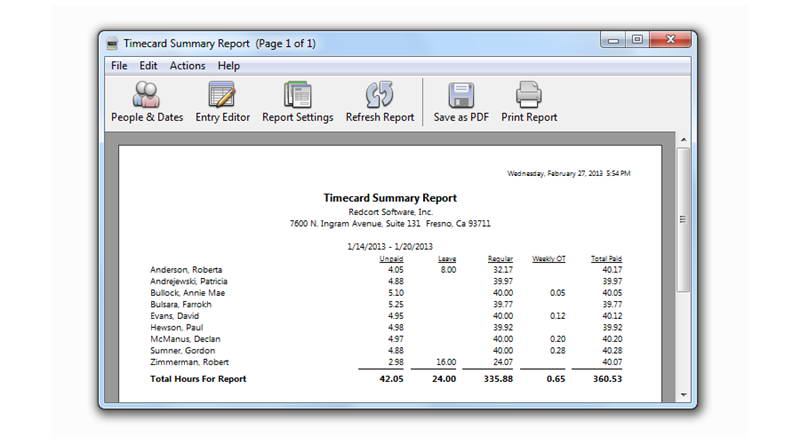Click the scrollbar up arrow
The width and height of the screenshot is (800, 444).
coord(683,139)
